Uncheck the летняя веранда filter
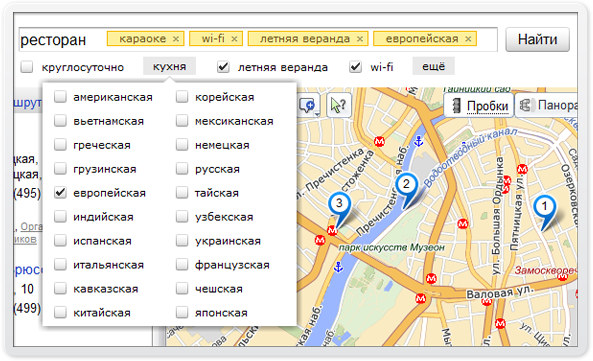593x361 pixels. pos(224,67)
